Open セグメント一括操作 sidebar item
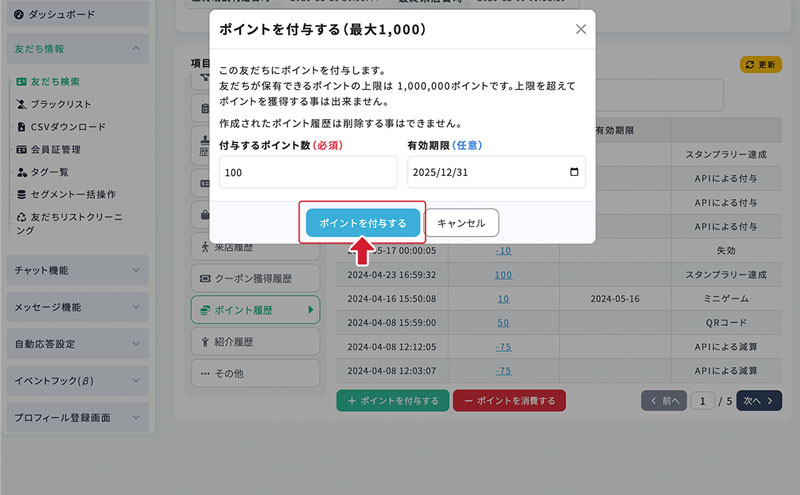800x495 pixels. pos(73,194)
